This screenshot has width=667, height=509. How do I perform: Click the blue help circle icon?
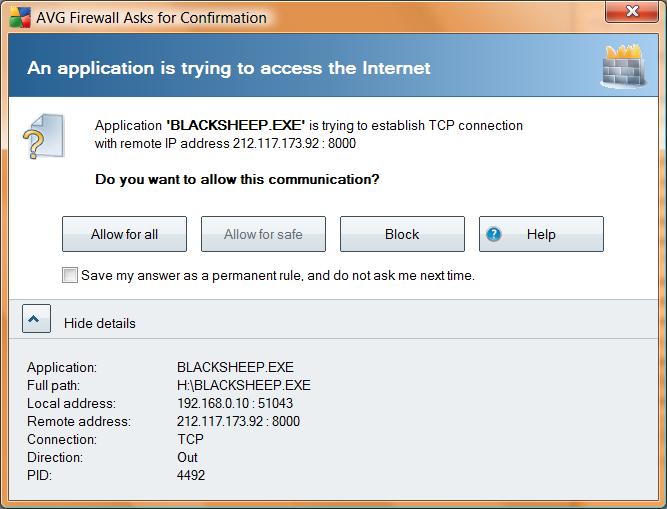pyautogui.click(x=493, y=234)
